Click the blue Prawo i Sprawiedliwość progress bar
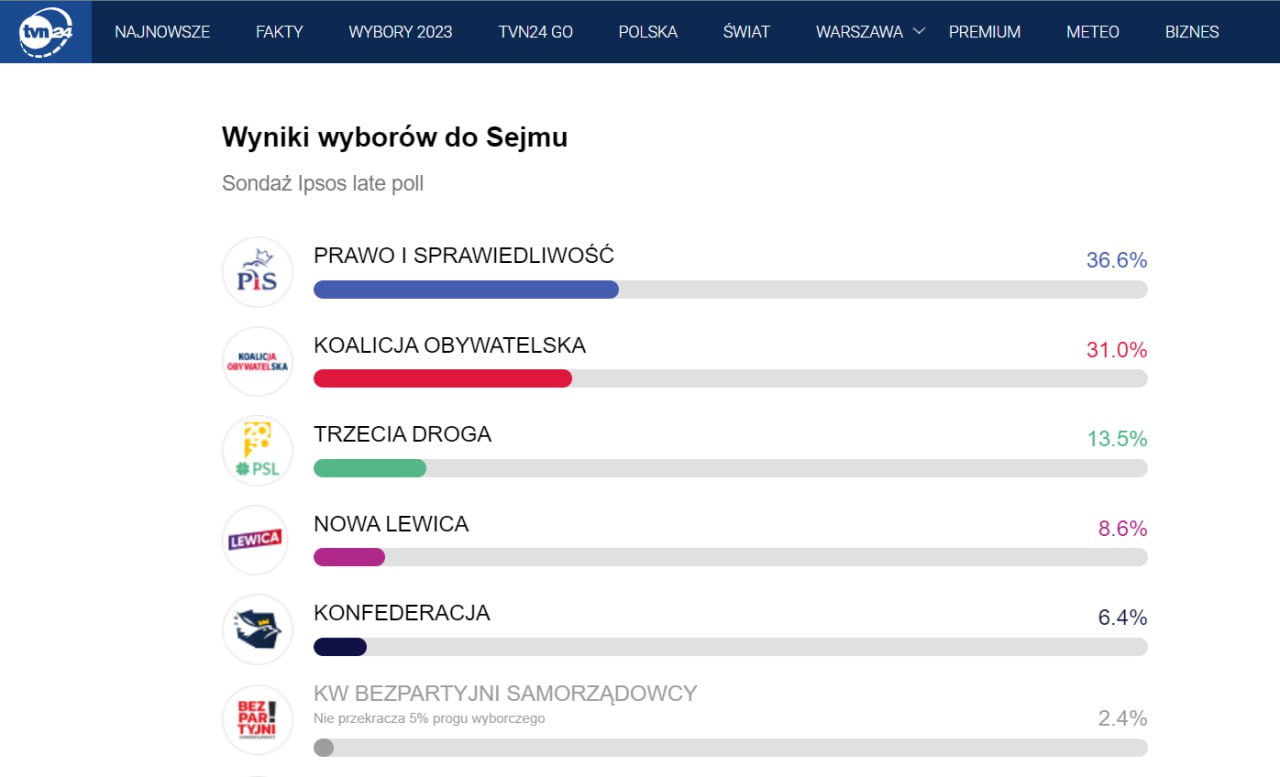Viewport: 1280px width, 777px height. click(466, 289)
